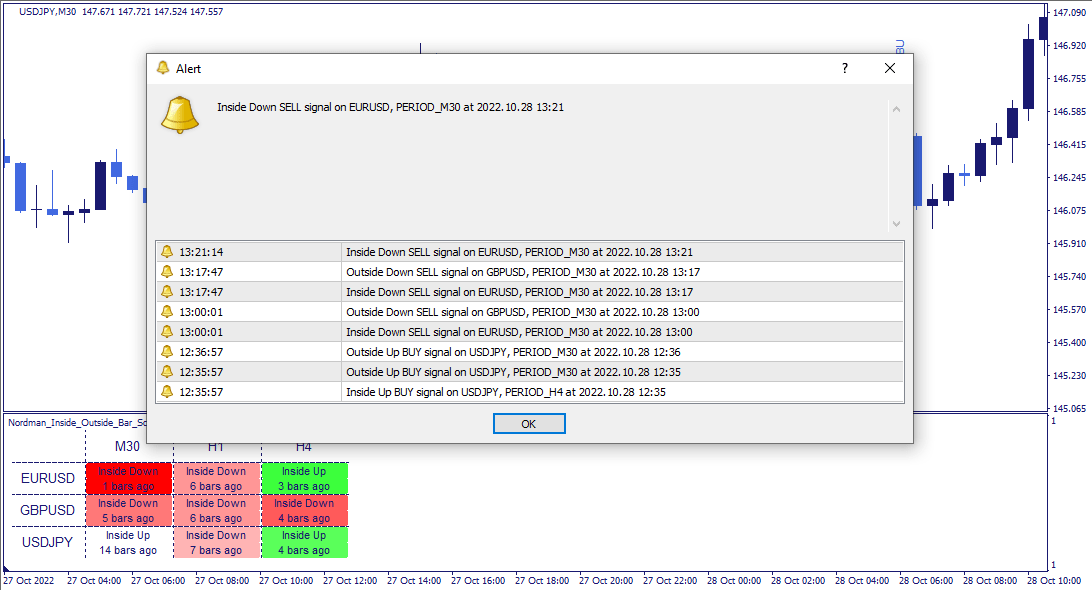Click '28 Oct 10:00' on chart time axis
The width and height of the screenshot is (1092, 590).
(x=1054, y=580)
